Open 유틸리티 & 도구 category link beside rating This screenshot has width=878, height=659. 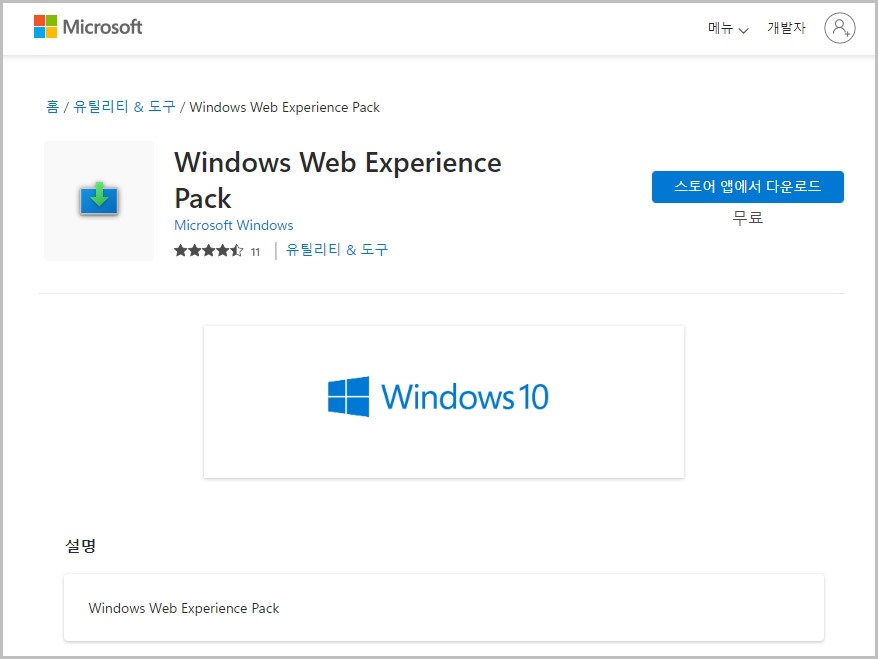coord(337,250)
